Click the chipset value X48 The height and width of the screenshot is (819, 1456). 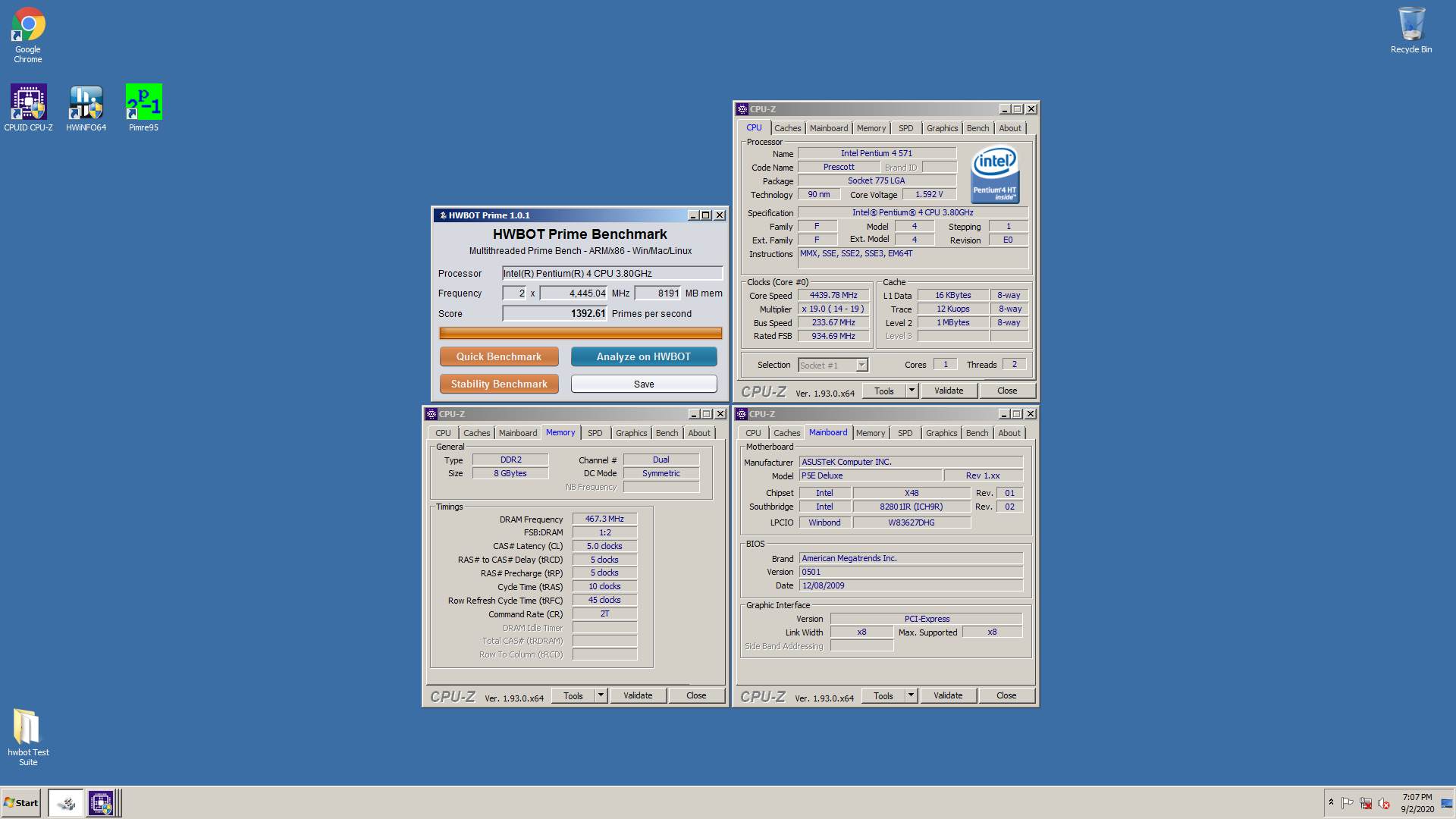tap(912, 493)
